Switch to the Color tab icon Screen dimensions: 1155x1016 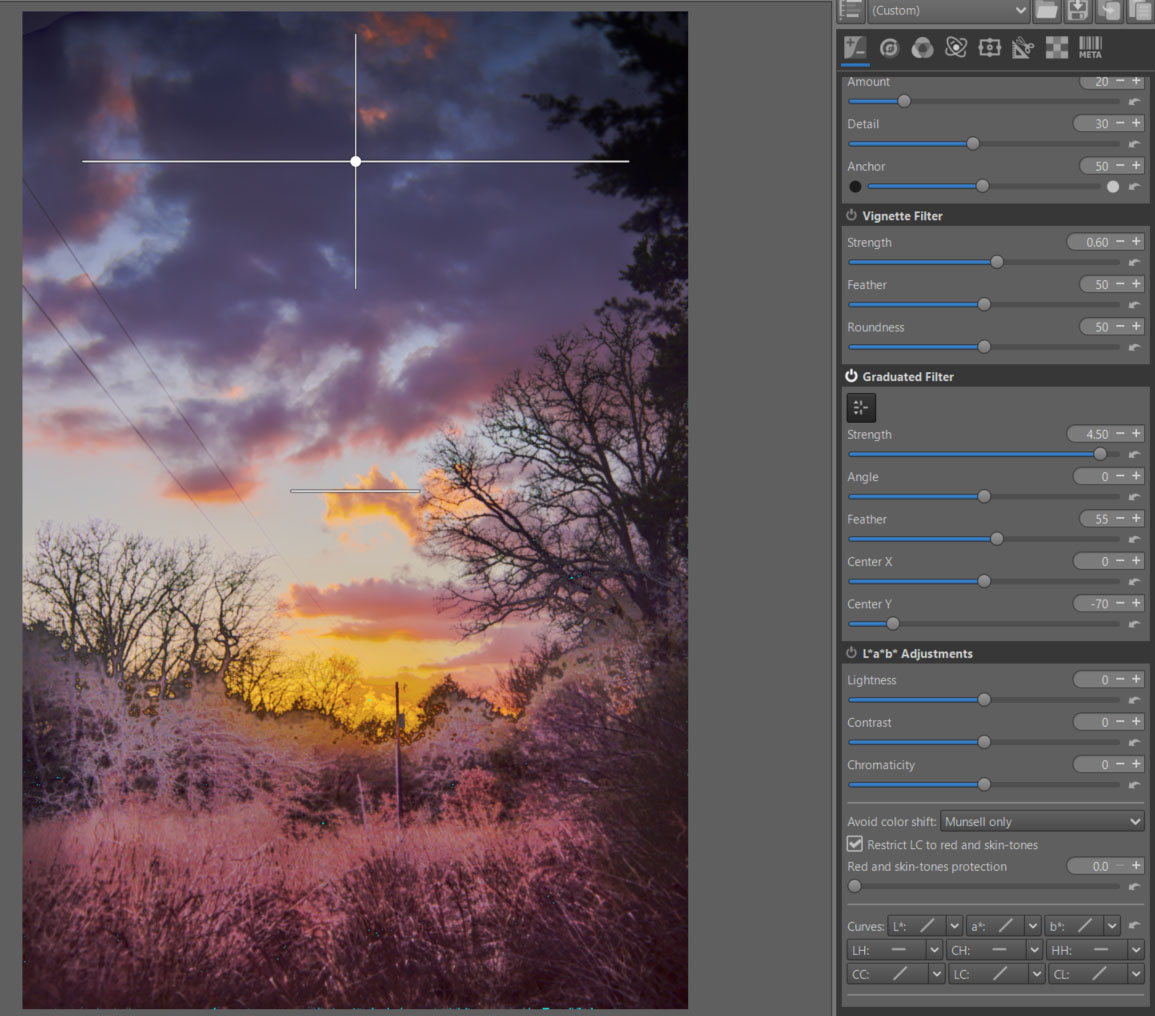point(922,48)
